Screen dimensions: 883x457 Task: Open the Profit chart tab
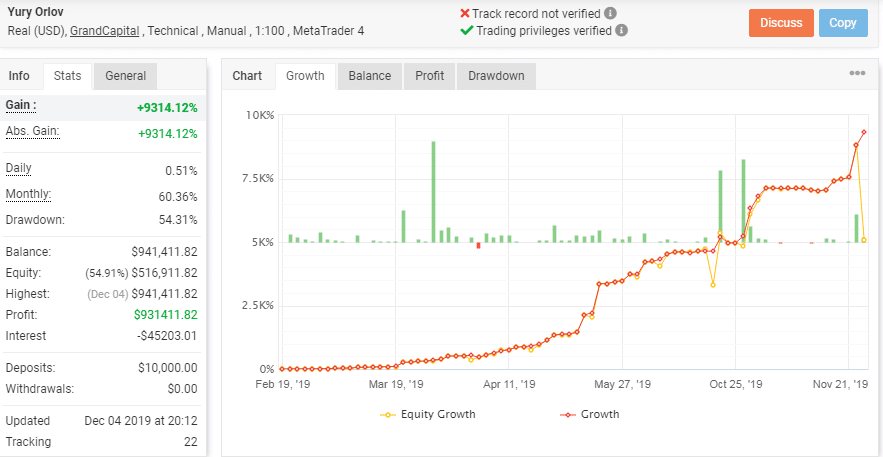[430, 76]
